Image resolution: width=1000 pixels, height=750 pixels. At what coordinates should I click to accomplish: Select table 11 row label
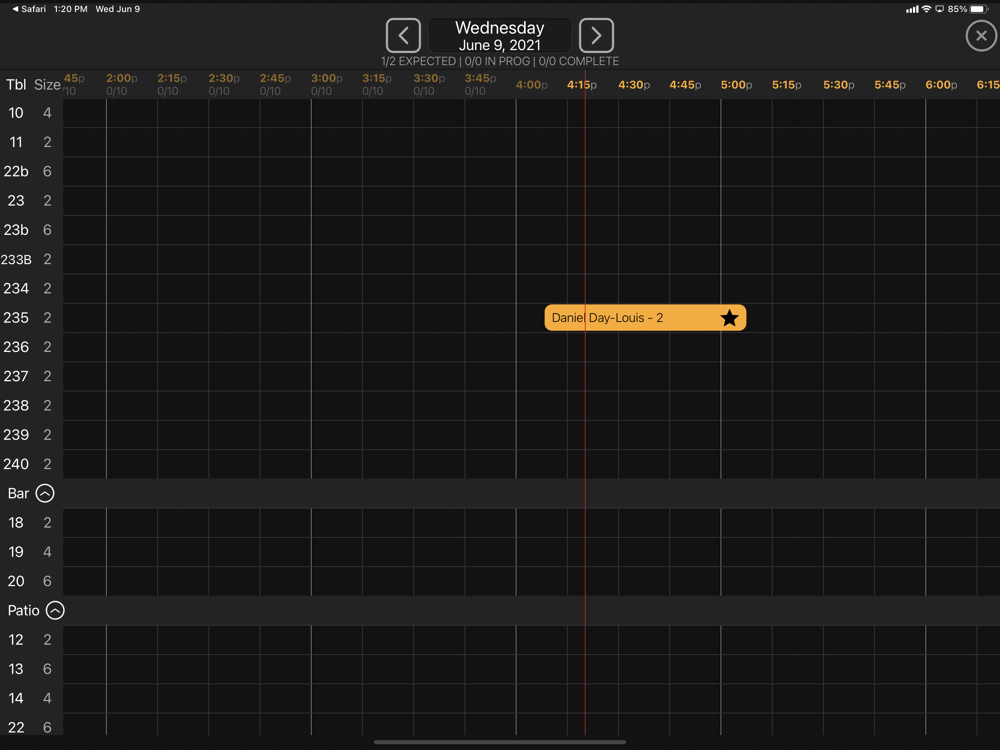(x=16, y=142)
